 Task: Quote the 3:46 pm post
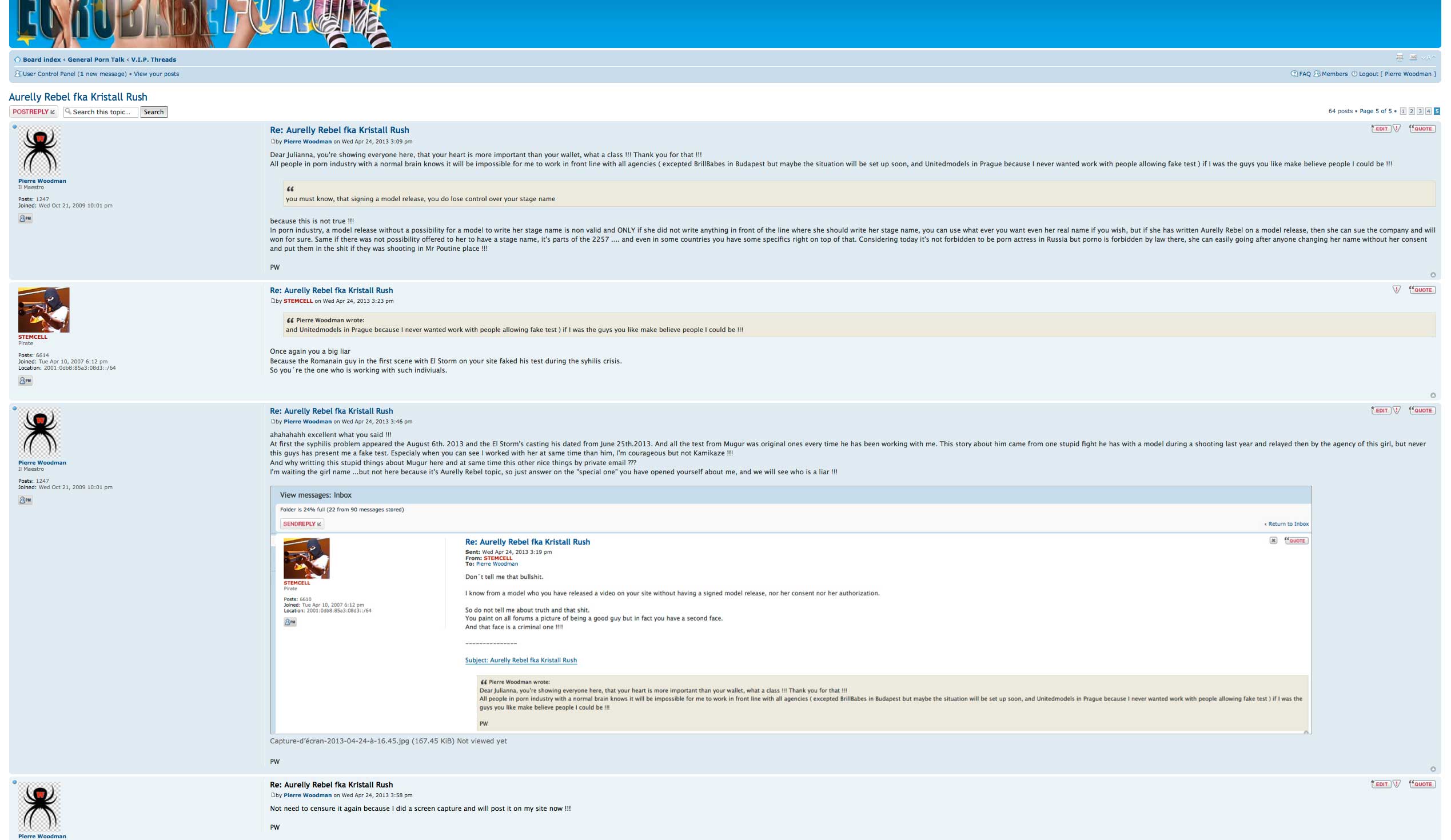pos(1422,410)
